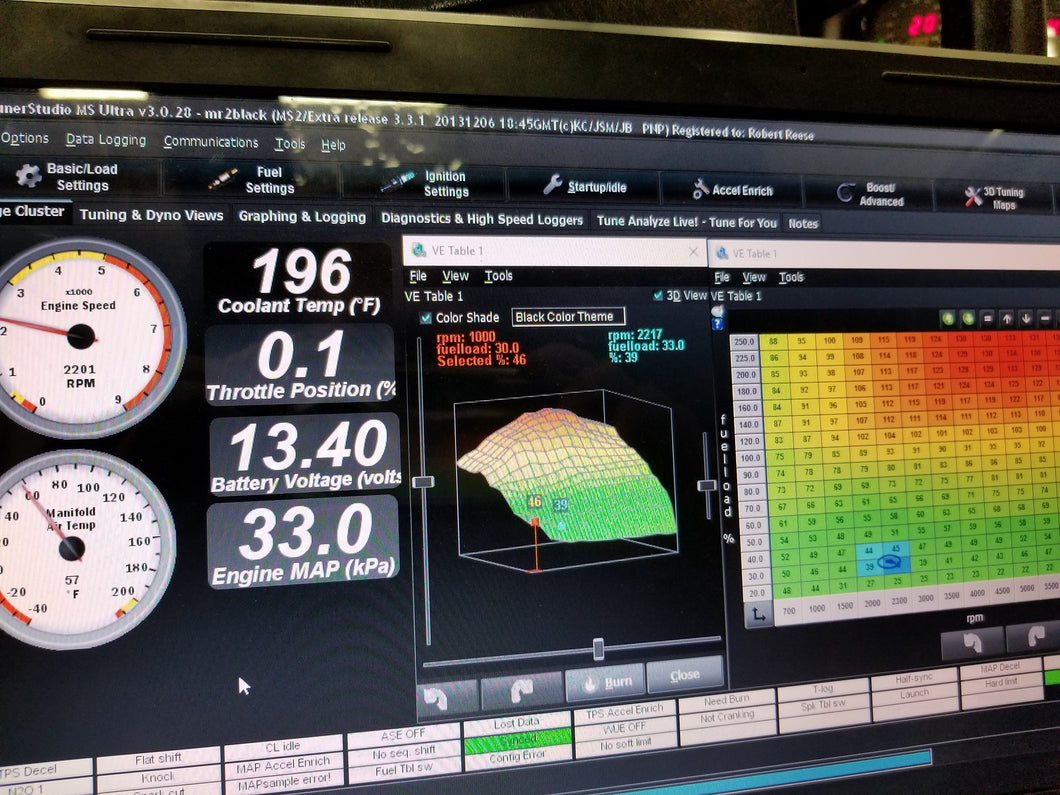The width and height of the screenshot is (1060, 795).
Task: Click the down arrow decrement icon in VE table toolbar
Action: click(1026, 318)
